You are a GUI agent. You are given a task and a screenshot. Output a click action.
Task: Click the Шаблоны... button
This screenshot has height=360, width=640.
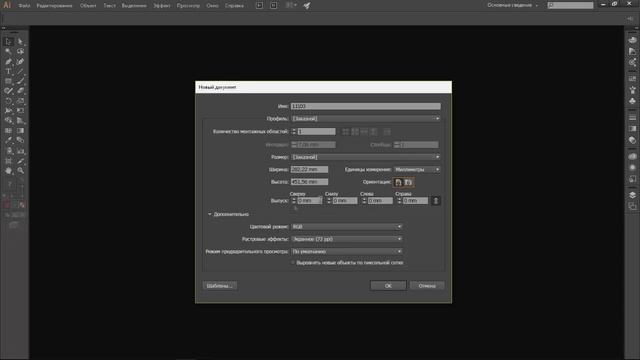[x=220, y=286]
